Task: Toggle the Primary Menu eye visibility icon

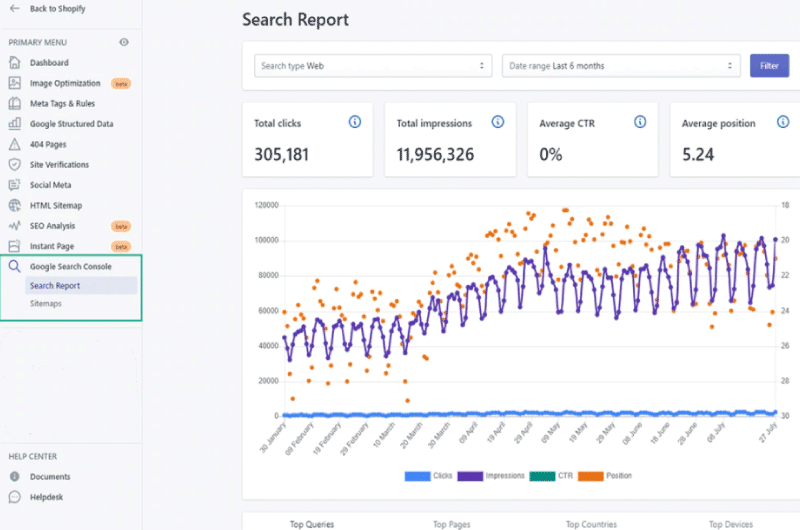Action: click(x=124, y=42)
